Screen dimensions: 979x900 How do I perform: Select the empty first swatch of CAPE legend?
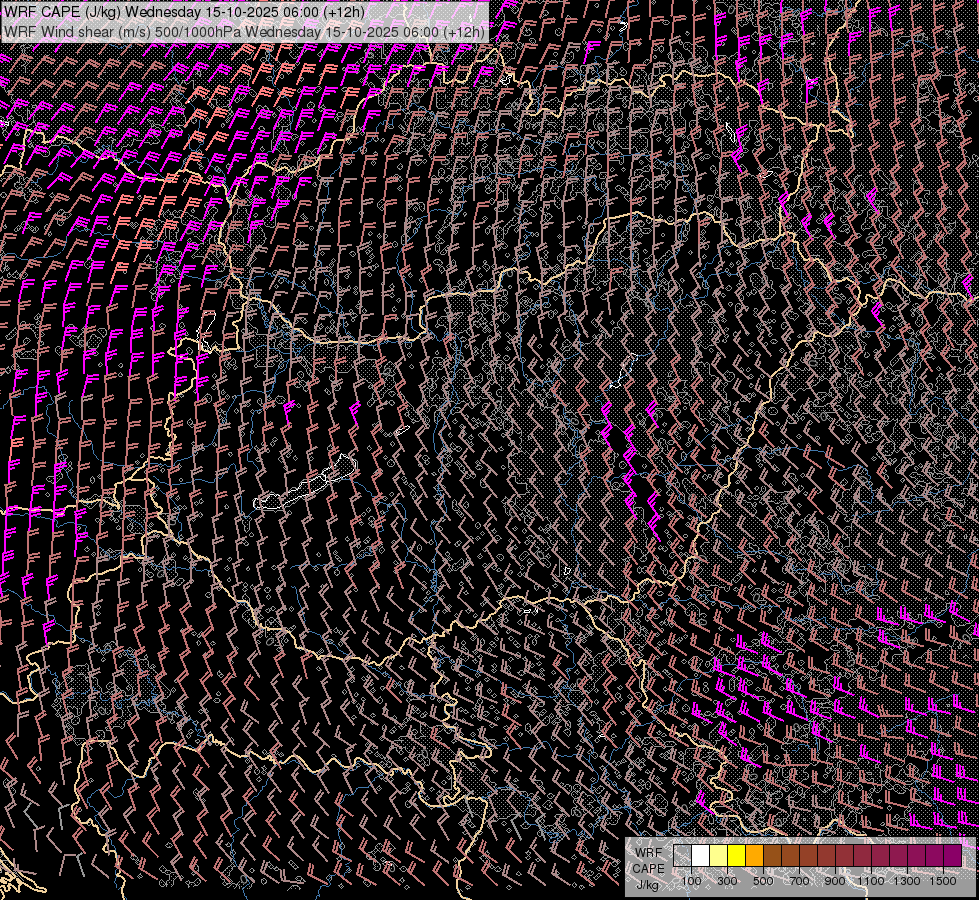682,856
